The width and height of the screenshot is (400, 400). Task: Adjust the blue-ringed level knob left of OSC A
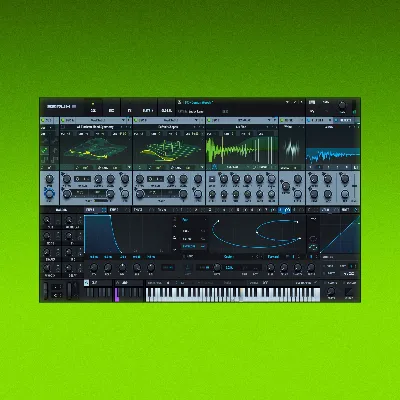49,193
